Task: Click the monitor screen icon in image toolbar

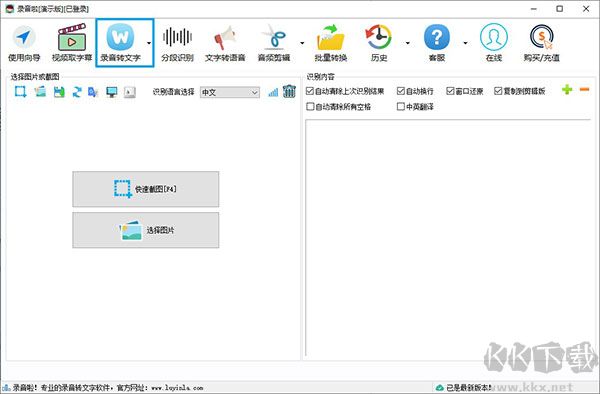Action: 112,92
